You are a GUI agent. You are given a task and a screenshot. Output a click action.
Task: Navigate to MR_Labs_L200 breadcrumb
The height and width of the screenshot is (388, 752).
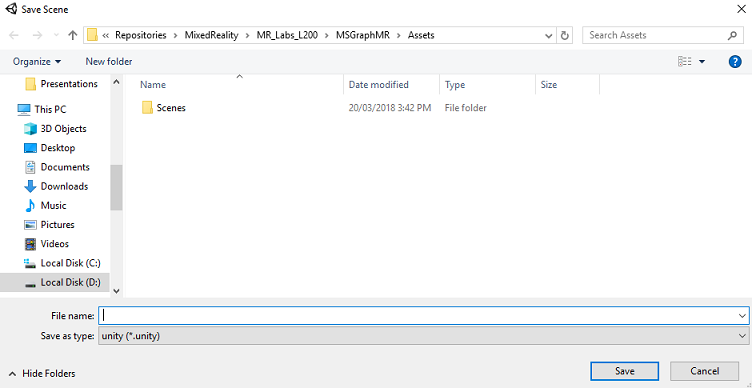pos(287,35)
